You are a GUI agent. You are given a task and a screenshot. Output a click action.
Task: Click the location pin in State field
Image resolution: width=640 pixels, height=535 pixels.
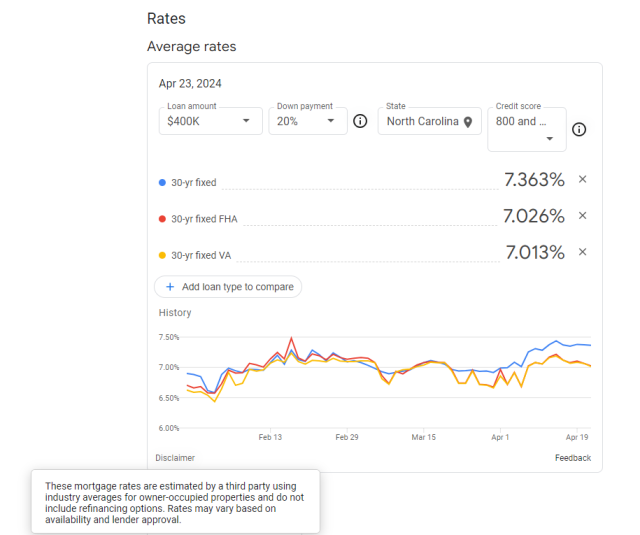(468, 122)
